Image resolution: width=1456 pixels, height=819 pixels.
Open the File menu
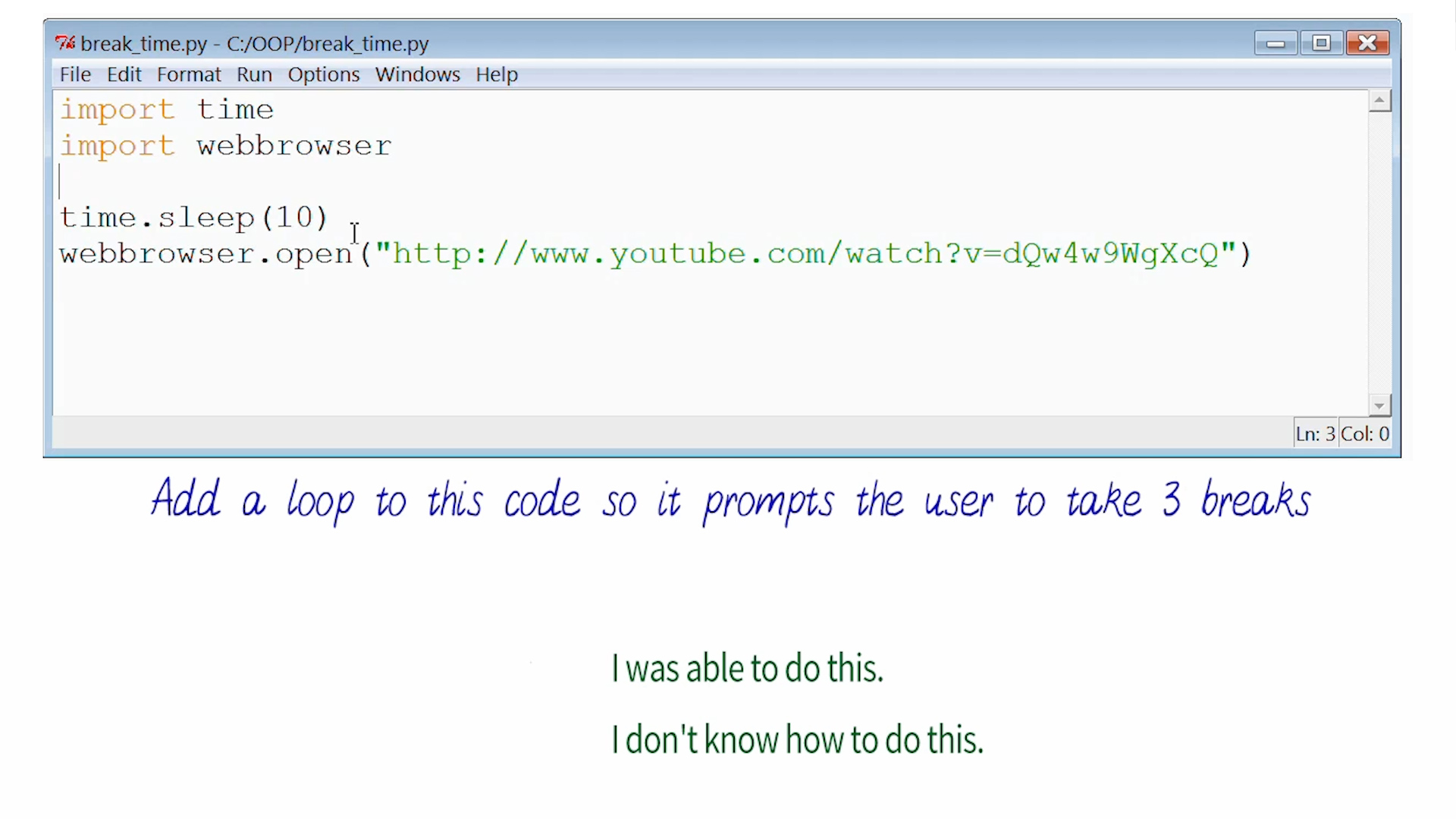pyautogui.click(x=75, y=74)
